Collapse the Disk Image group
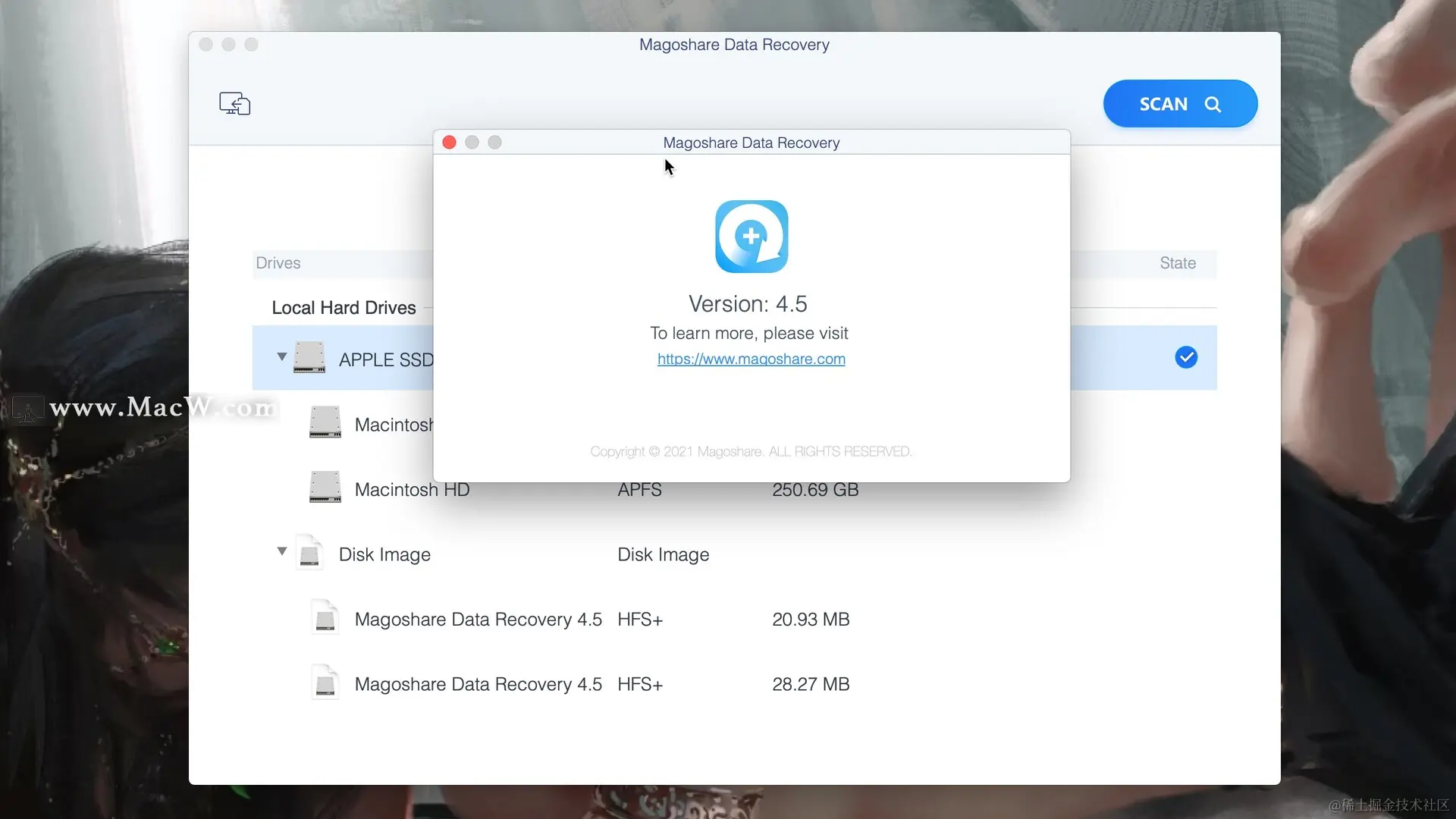This screenshot has width=1456, height=819. [x=281, y=551]
